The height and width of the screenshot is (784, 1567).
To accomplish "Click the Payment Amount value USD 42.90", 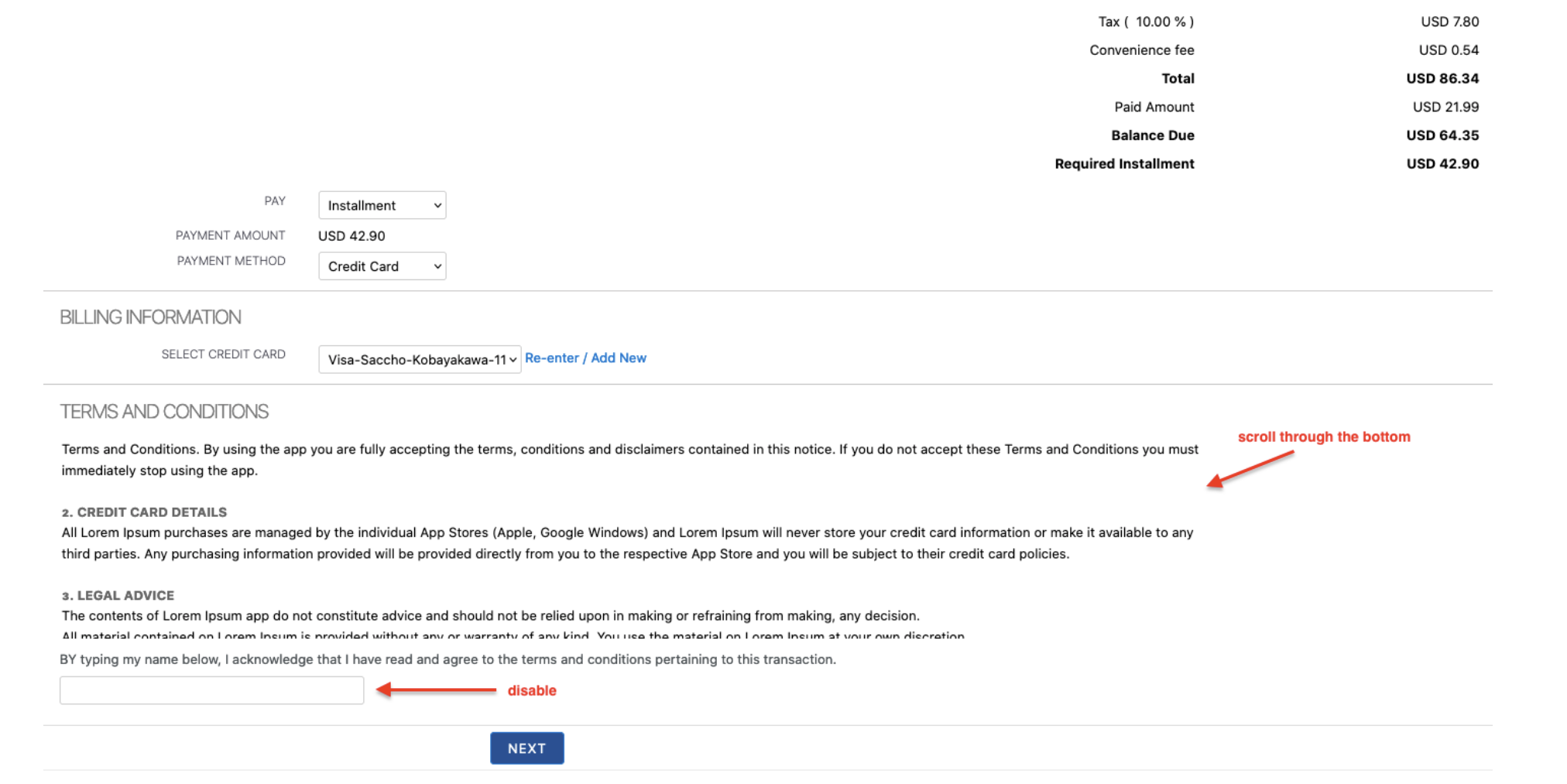I will click(351, 236).
